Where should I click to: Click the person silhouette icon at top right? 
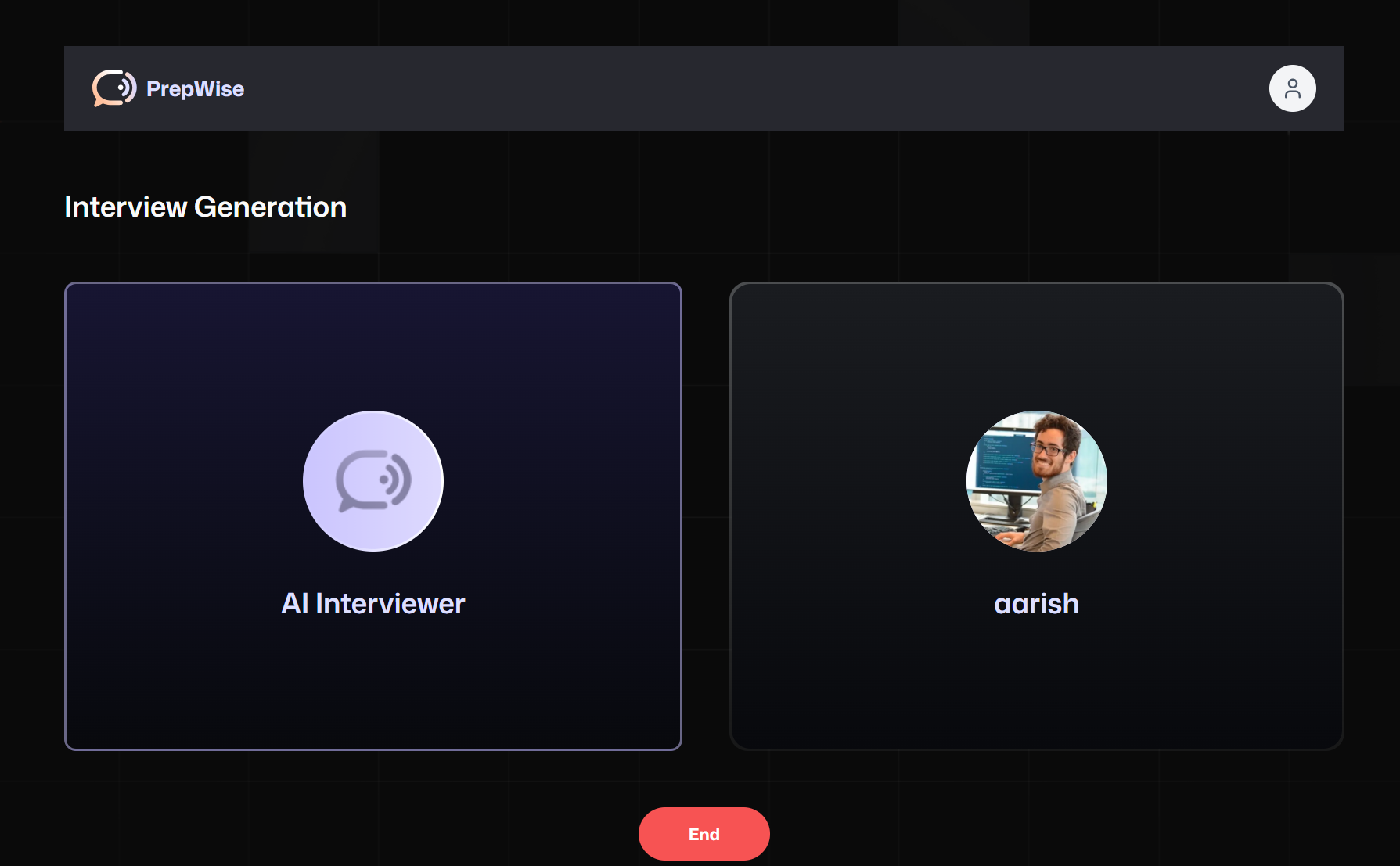tap(1293, 88)
